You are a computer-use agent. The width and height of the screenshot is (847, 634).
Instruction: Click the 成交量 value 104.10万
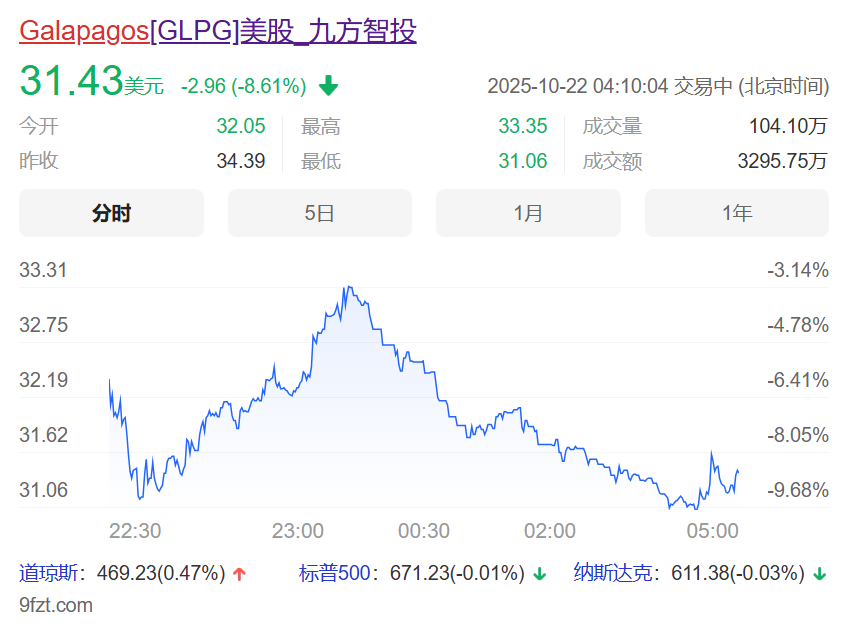(x=788, y=126)
